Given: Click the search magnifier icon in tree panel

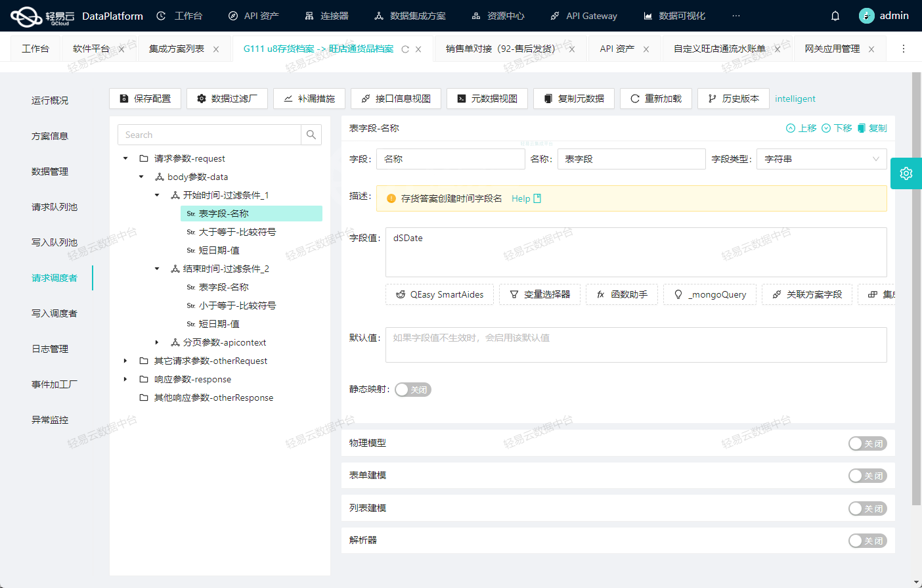Looking at the screenshot, I should (x=311, y=135).
